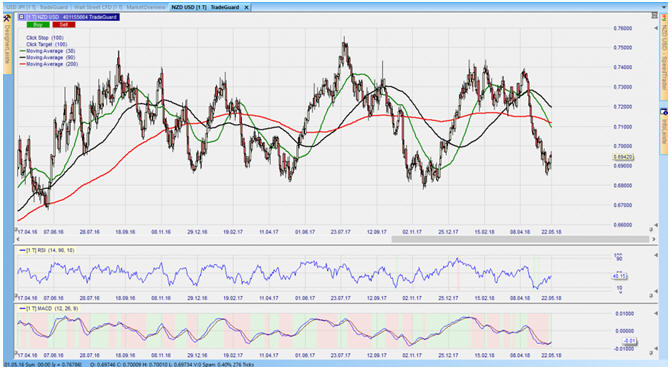
Task: Switch to the Wall Street CFD tab
Action: click(98, 7)
